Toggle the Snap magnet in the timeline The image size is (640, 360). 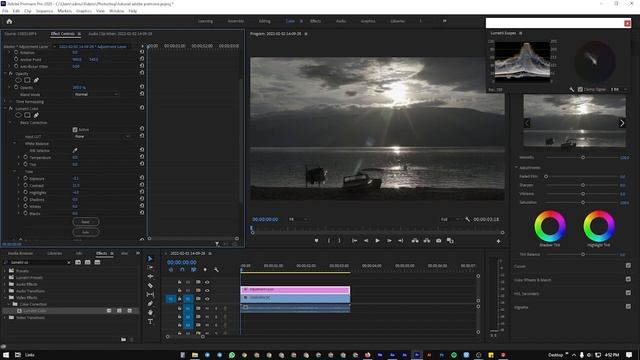(182, 270)
